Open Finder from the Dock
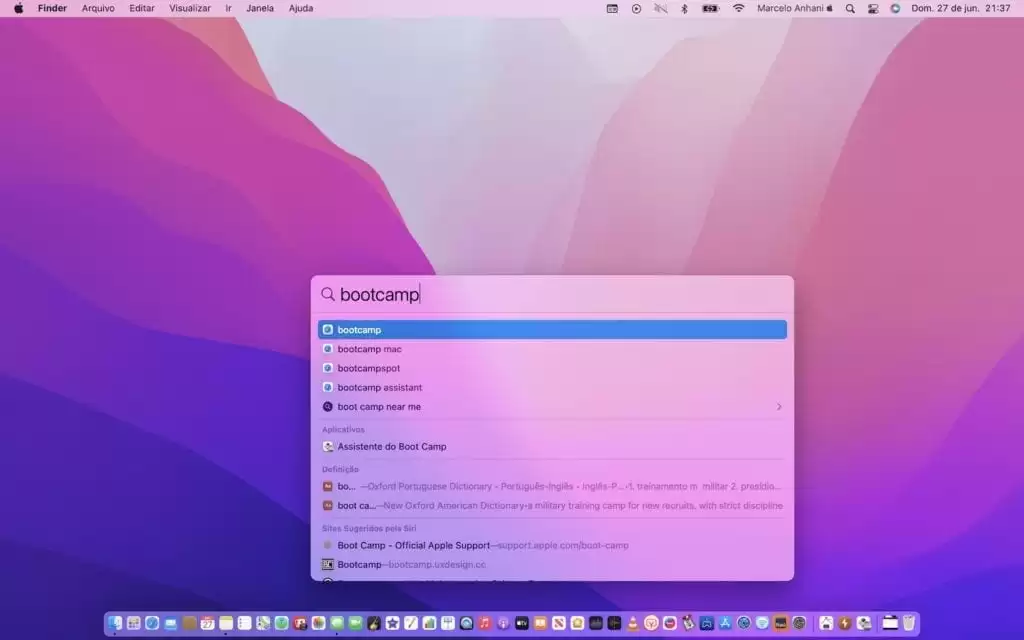The height and width of the screenshot is (640, 1024). (115, 623)
